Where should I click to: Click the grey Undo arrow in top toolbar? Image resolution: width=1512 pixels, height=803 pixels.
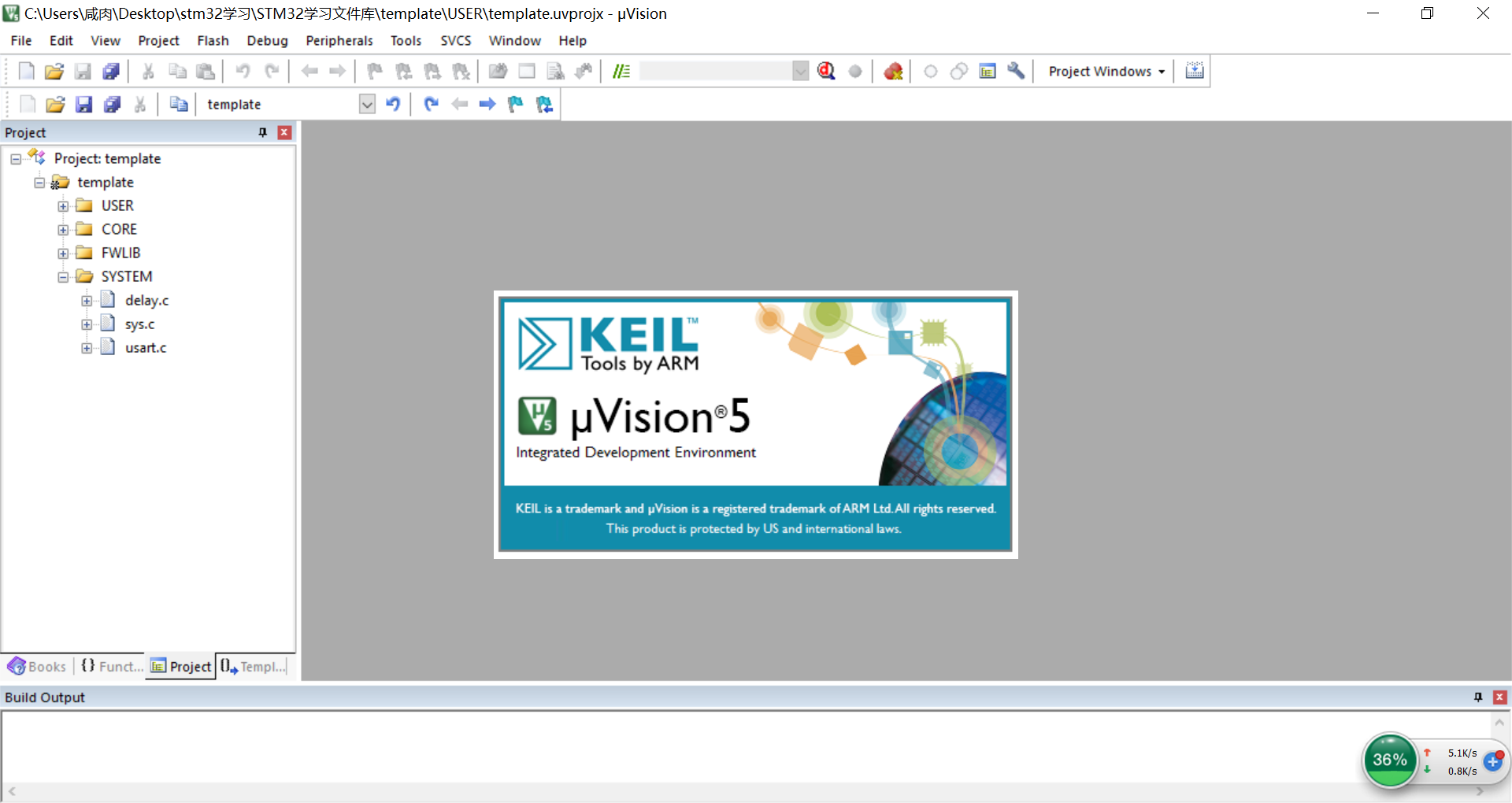click(x=243, y=72)
